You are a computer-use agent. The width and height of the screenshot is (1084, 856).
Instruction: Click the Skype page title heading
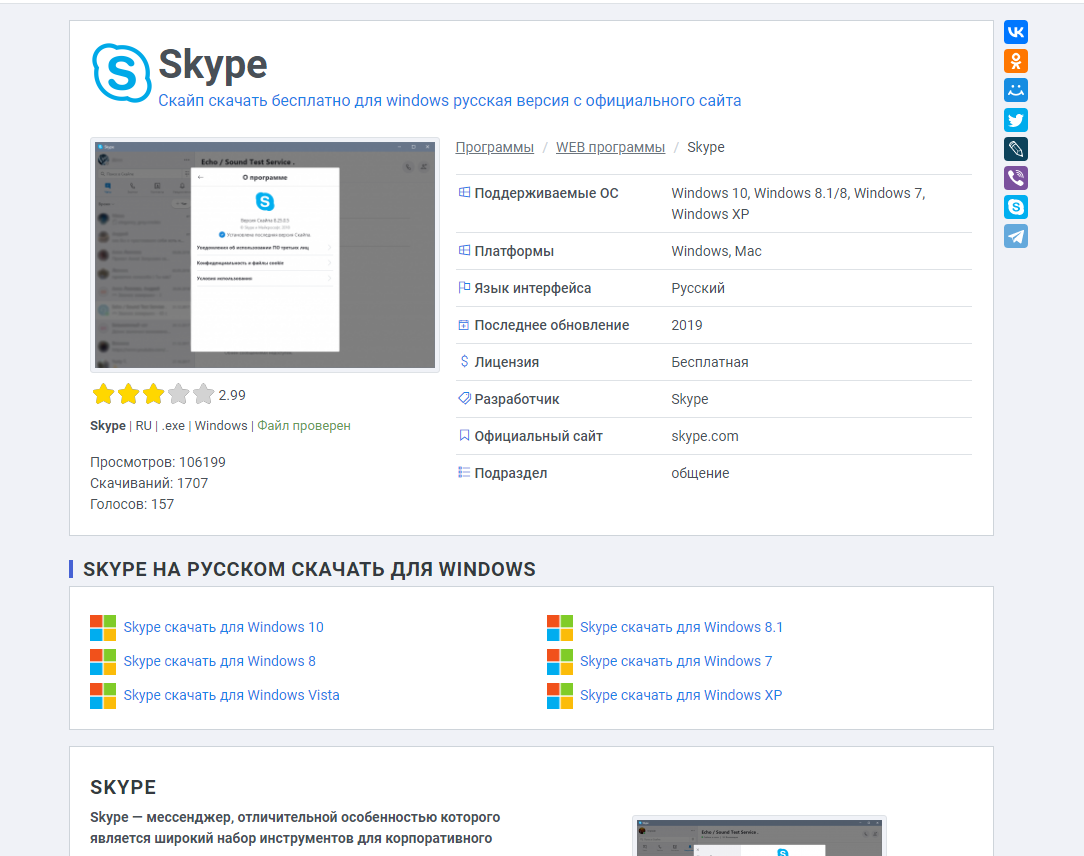(x=213, y=66)
